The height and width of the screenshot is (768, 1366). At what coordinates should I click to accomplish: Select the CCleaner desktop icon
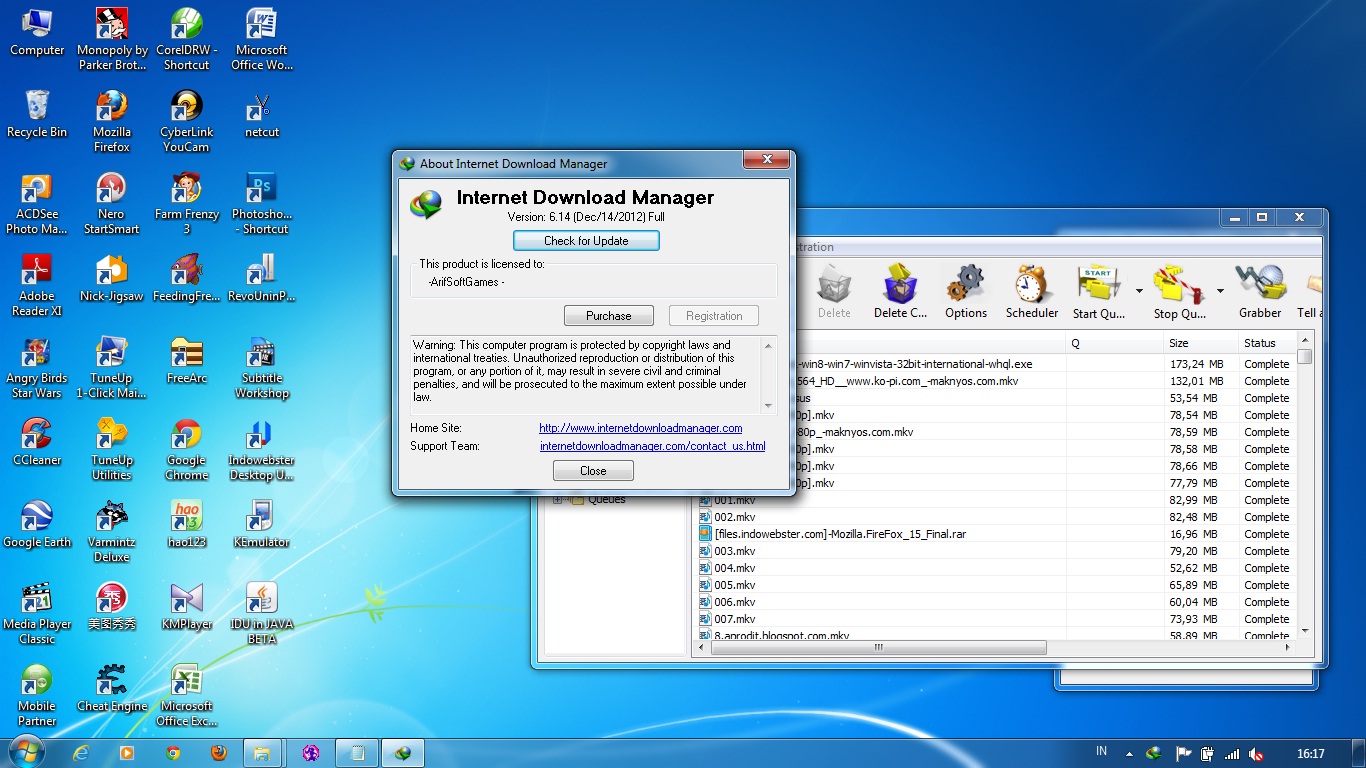37,442
